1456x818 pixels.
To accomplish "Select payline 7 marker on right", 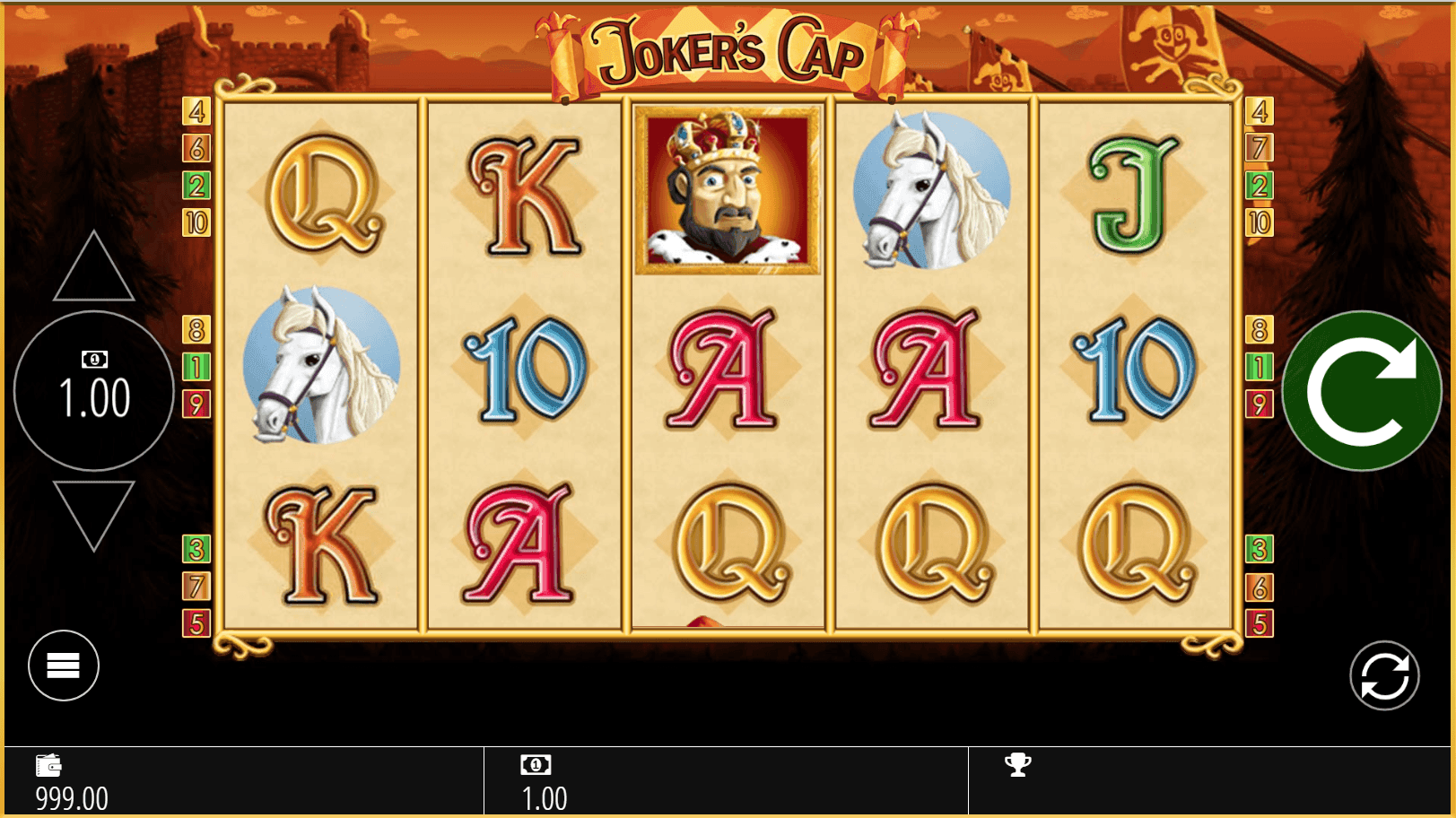I will [x=1260, y=148].
